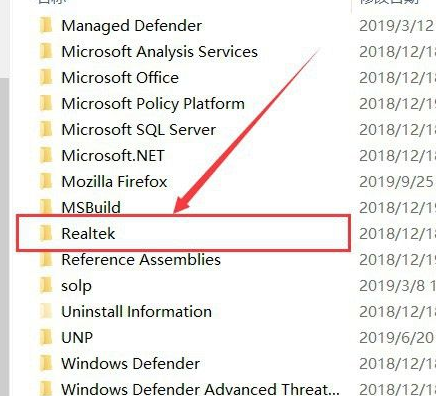This screenshot has height=396, width=436.
Task: Select Microsoft Policy Platform folder name
Action: (153, 104)
